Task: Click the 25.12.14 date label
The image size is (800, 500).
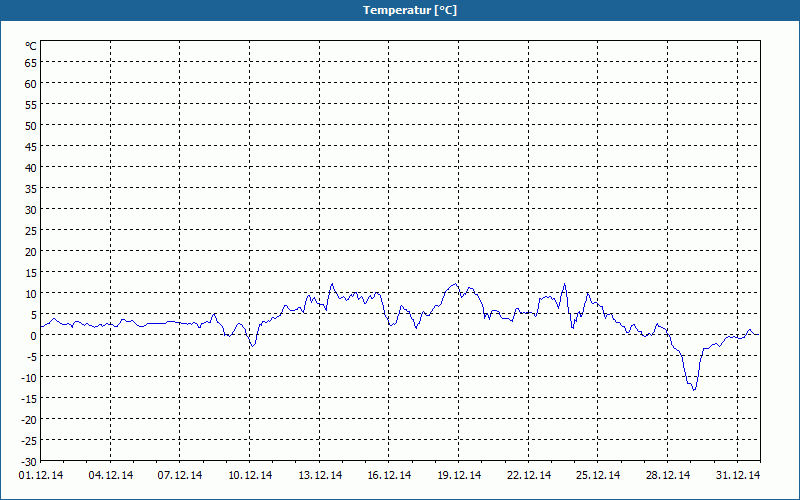Action: tap(598, 475)
